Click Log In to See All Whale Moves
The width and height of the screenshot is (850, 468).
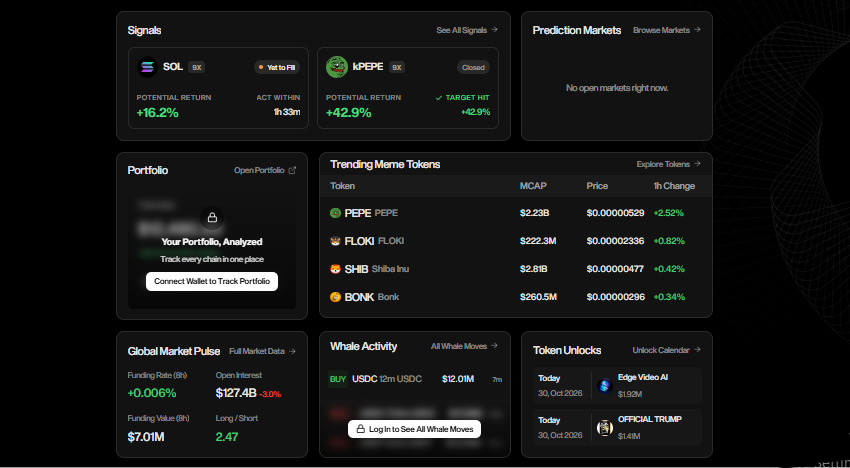[x=414, y=429]
